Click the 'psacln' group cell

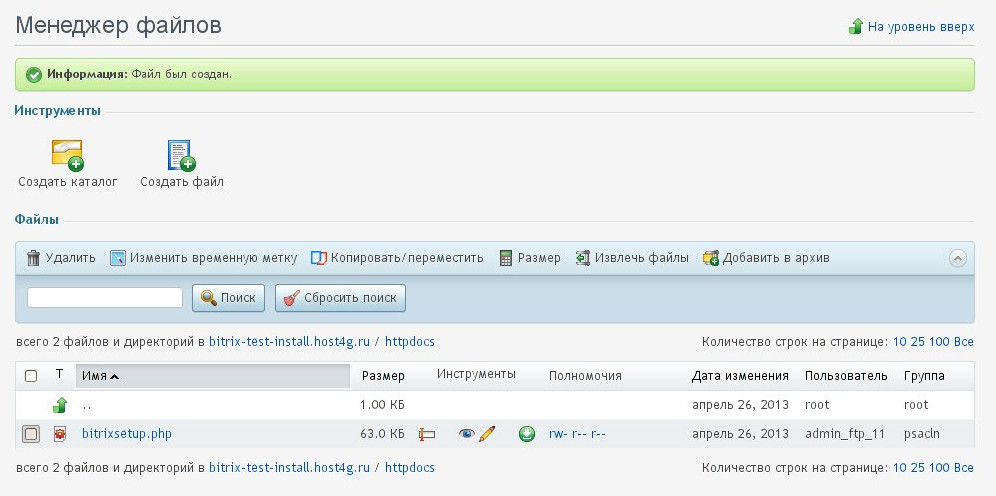(922, 434)
